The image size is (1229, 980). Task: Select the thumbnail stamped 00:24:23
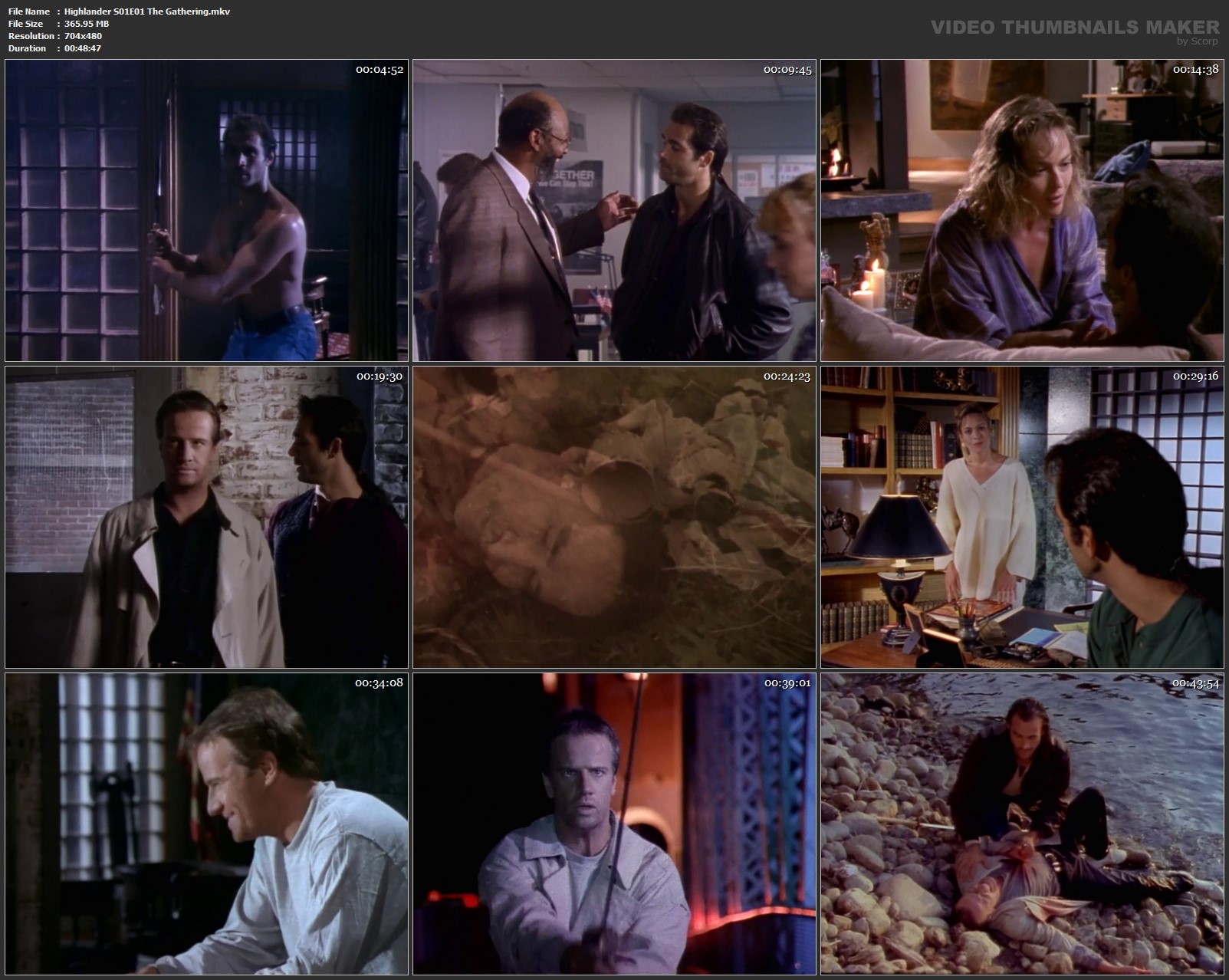pyautogui.click(x=614, y=517)
